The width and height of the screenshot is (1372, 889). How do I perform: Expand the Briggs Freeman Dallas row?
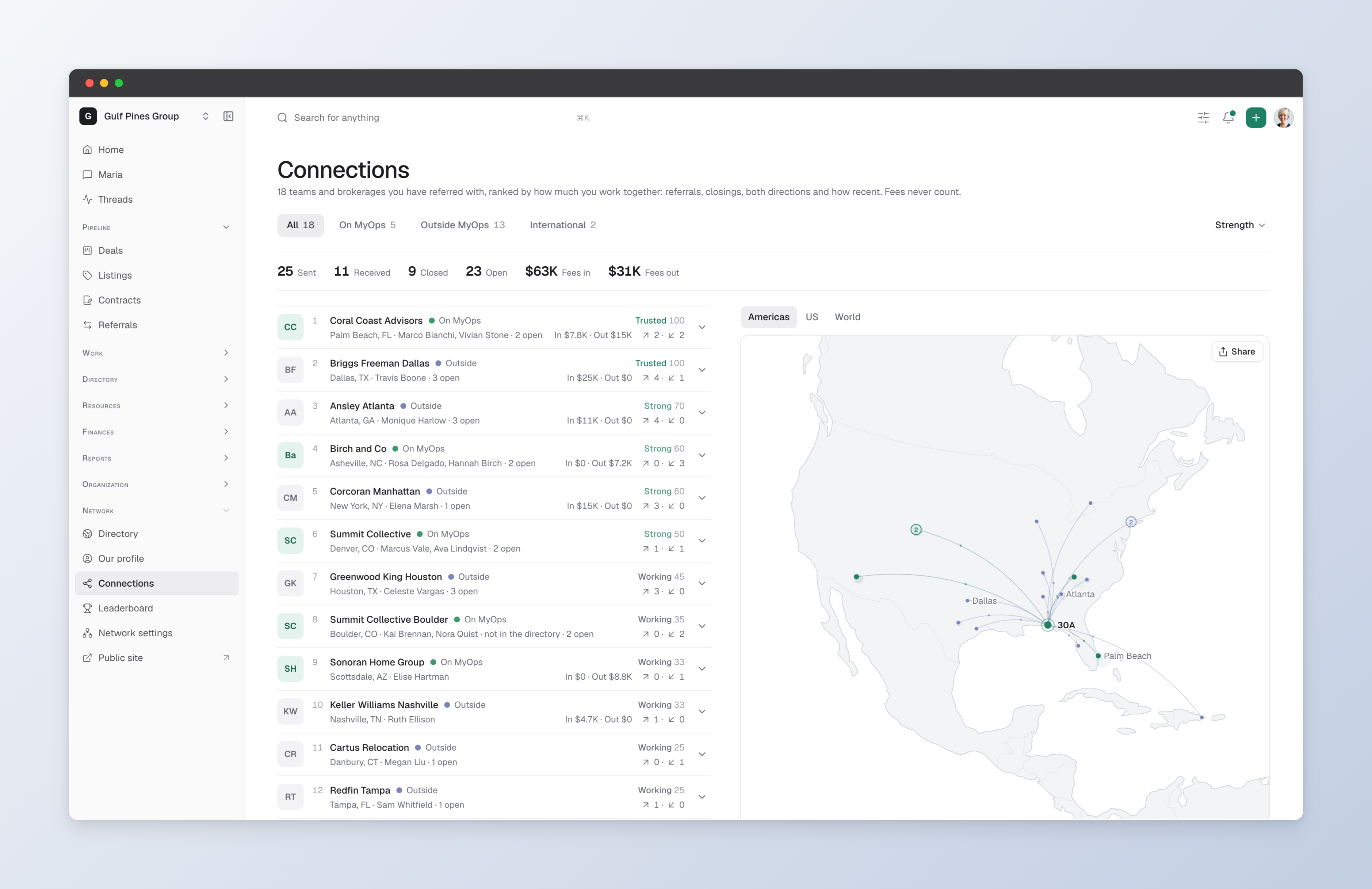point(702,370)
